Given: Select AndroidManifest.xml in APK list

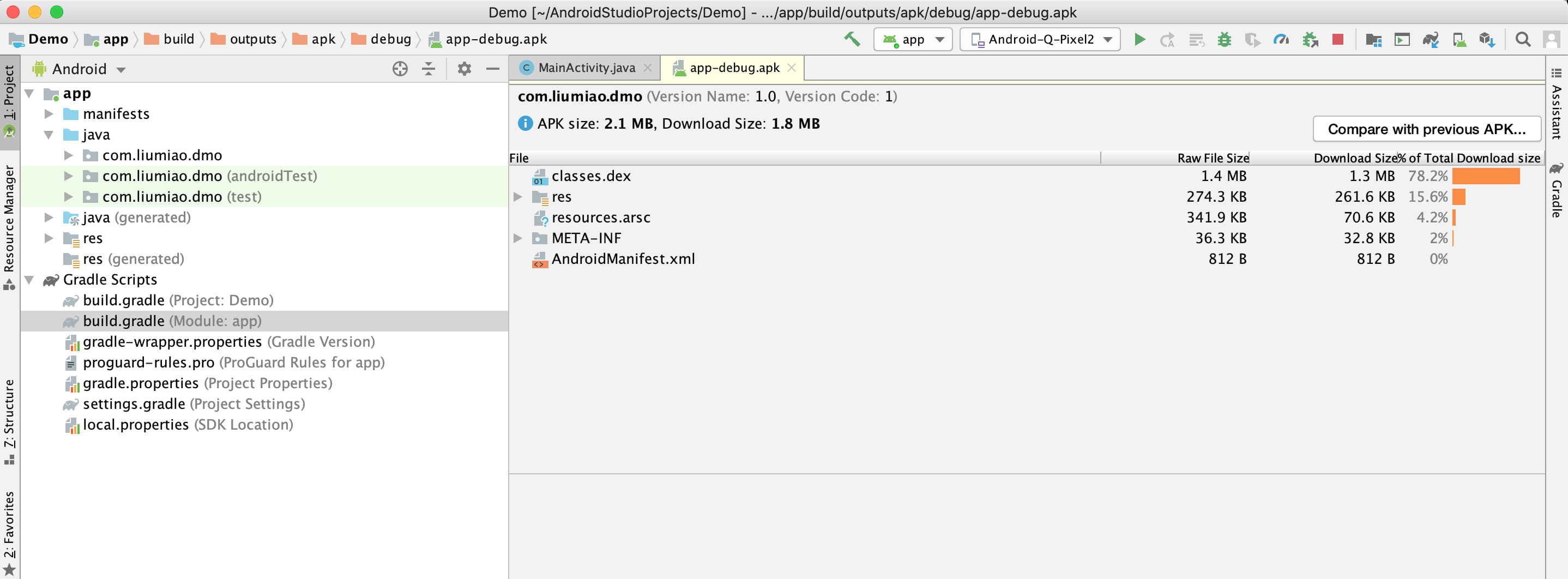Looking at the screenshot, I should point(623,260).
